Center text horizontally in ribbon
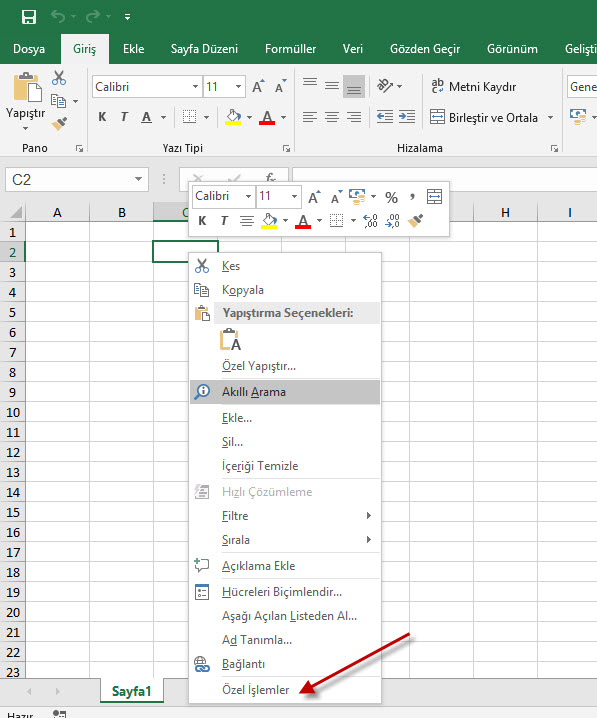597x718 pixels. click(332, 117)
